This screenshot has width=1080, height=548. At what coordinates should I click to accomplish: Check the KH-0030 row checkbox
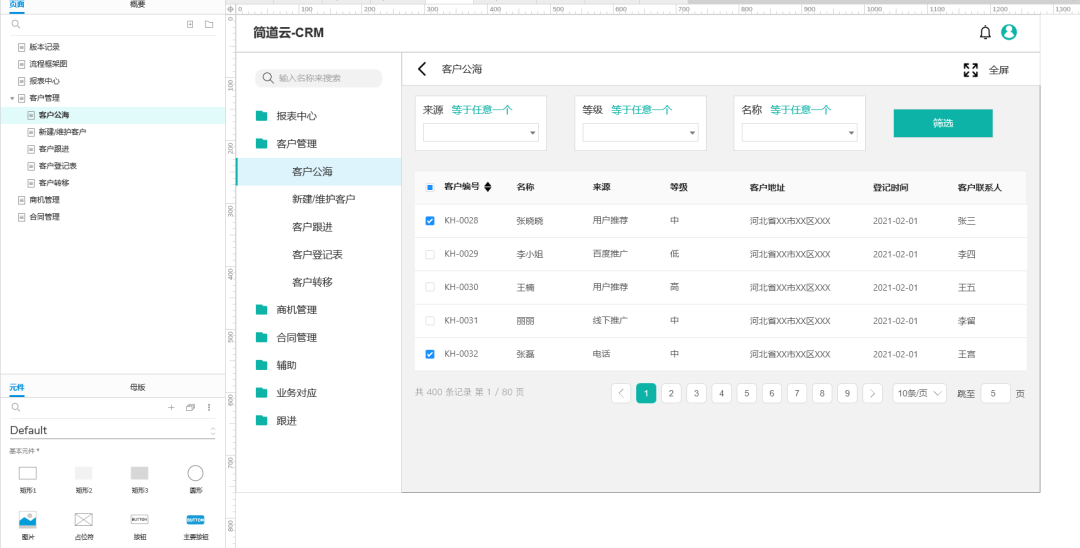click(x=430, y=288)
